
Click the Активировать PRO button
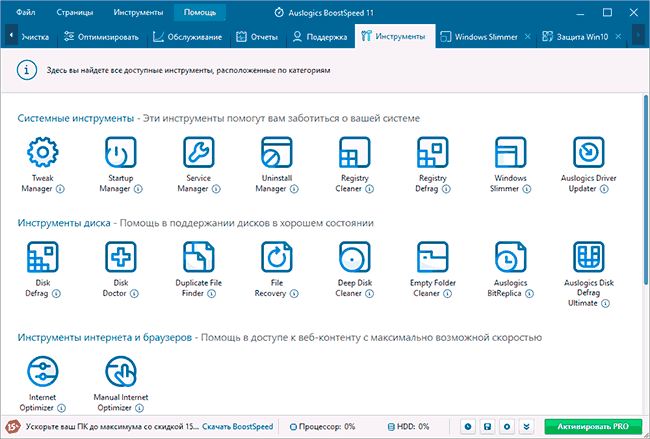[593, 427]
